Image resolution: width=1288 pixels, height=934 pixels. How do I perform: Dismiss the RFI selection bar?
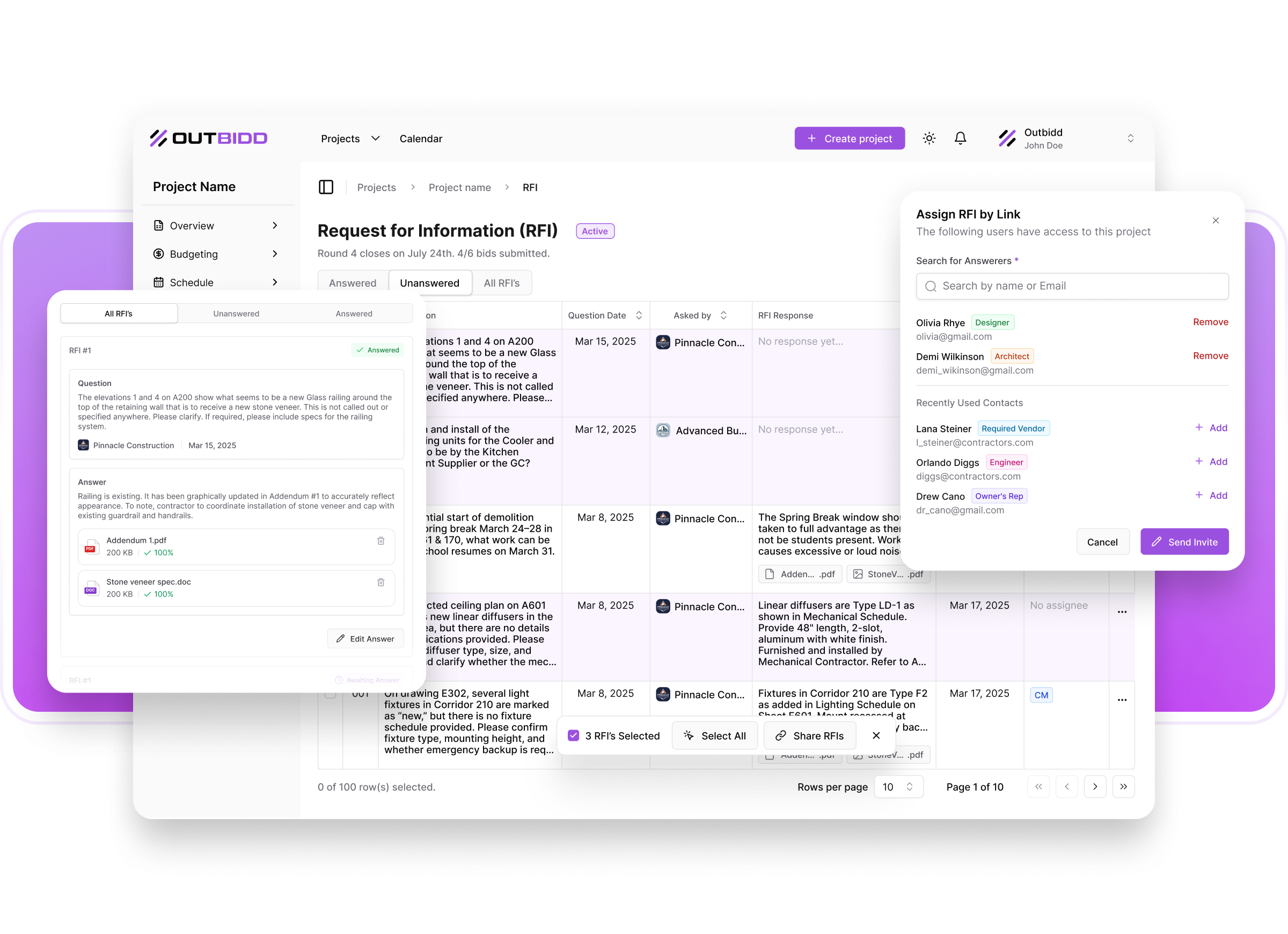click(876, 736)
